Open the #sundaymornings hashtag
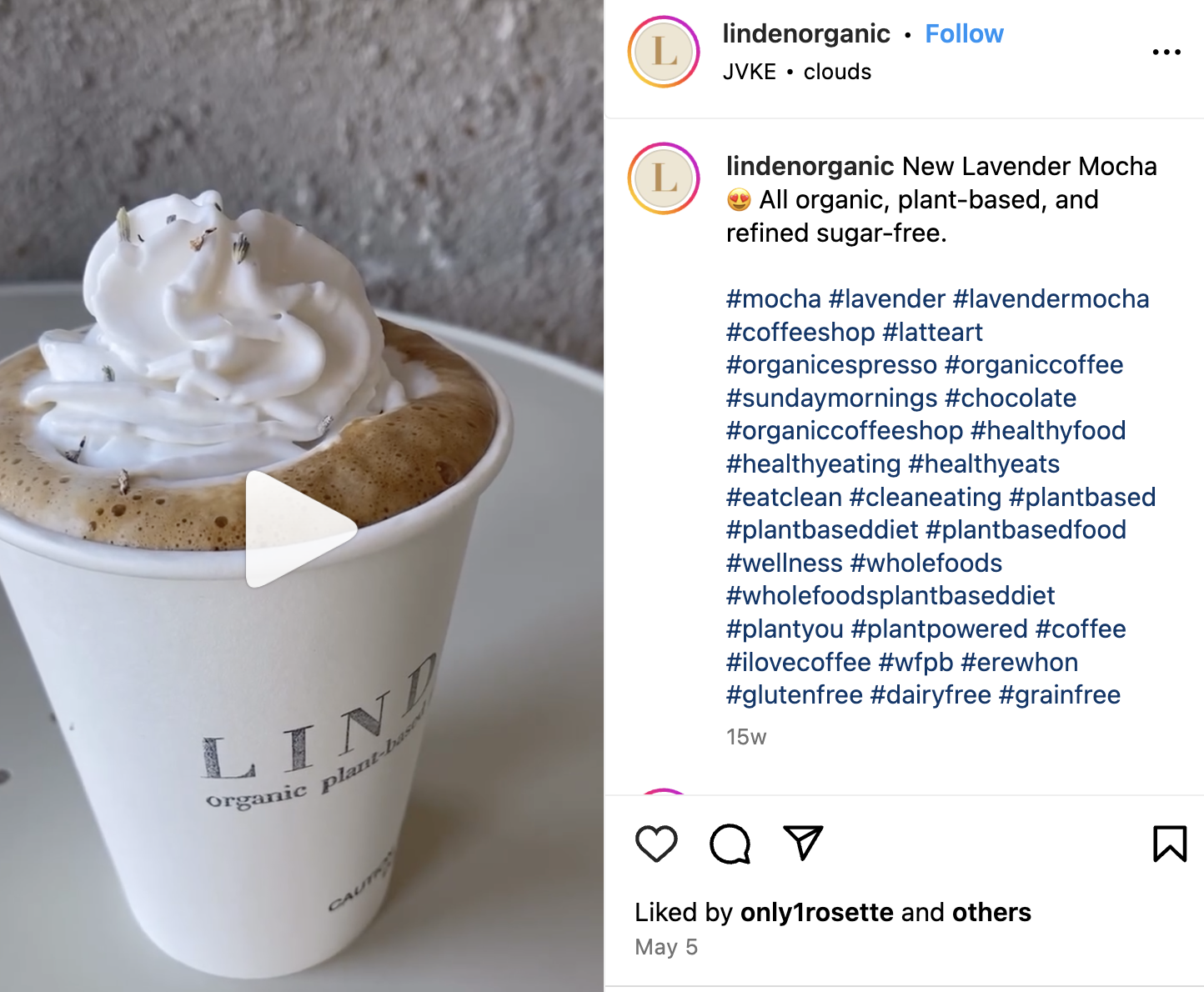The width and height of the screenshot is (1204, 992). 832,398
